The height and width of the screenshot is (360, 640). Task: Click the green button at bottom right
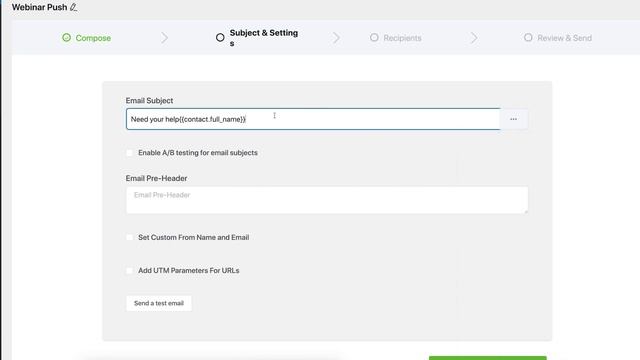(487, 358)
